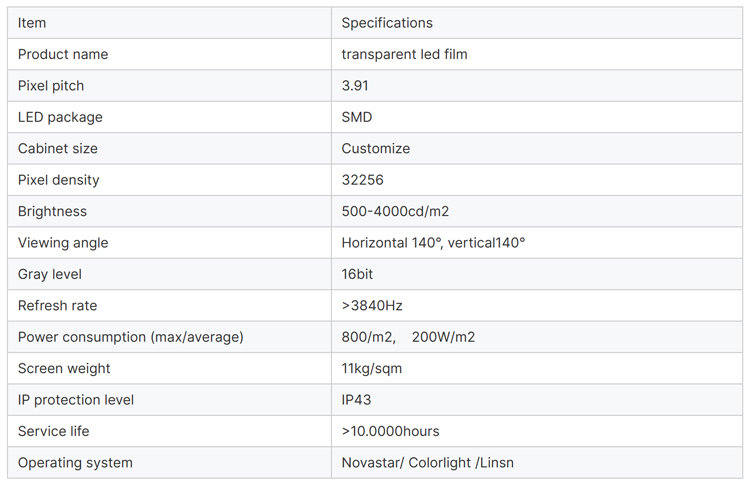Select the "Power consumption (max/average)" label
This screenshot has width=750, height=486.
click(x=131, y=337)
